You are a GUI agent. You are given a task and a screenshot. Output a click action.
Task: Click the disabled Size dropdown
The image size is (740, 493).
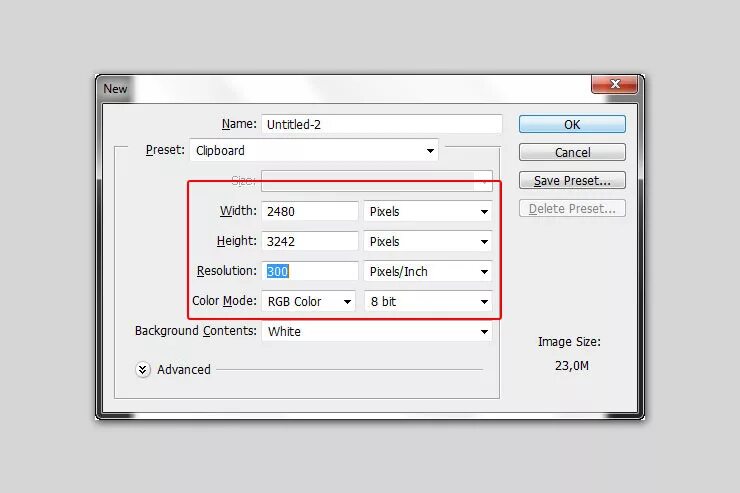(377, 181)
